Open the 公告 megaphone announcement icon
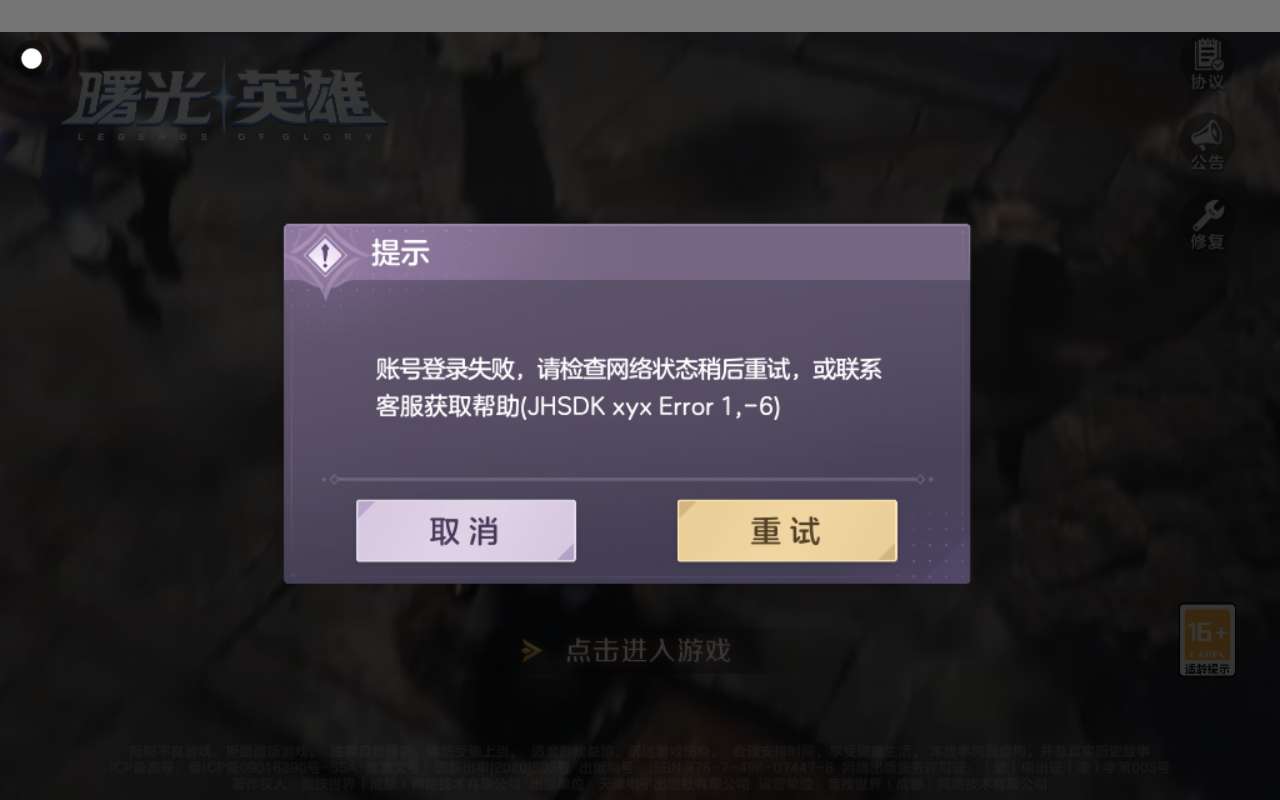Screen dimensions: 1280x800 click(1207, 134)
